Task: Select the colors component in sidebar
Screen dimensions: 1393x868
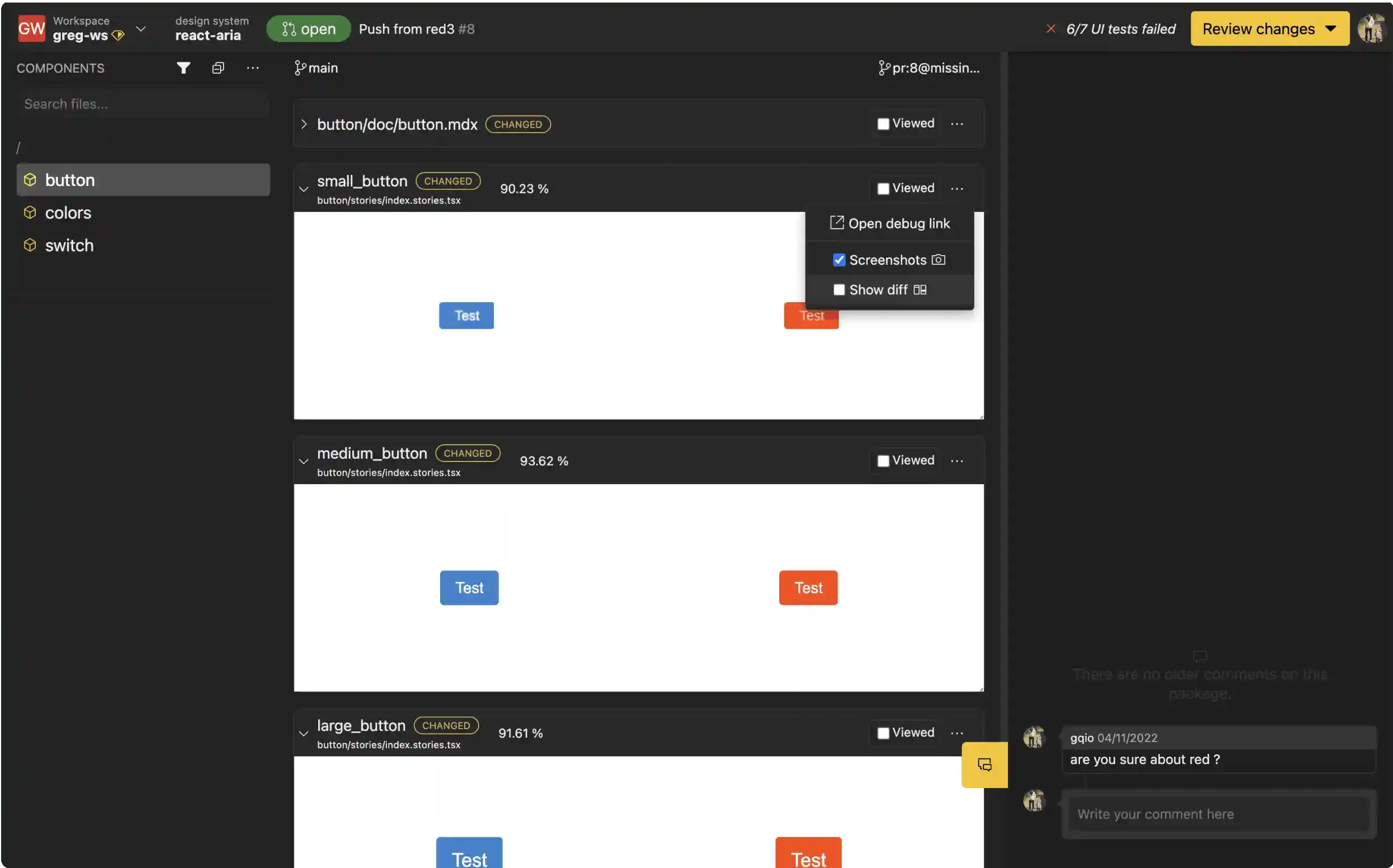Action: click(x=67, y=213)
